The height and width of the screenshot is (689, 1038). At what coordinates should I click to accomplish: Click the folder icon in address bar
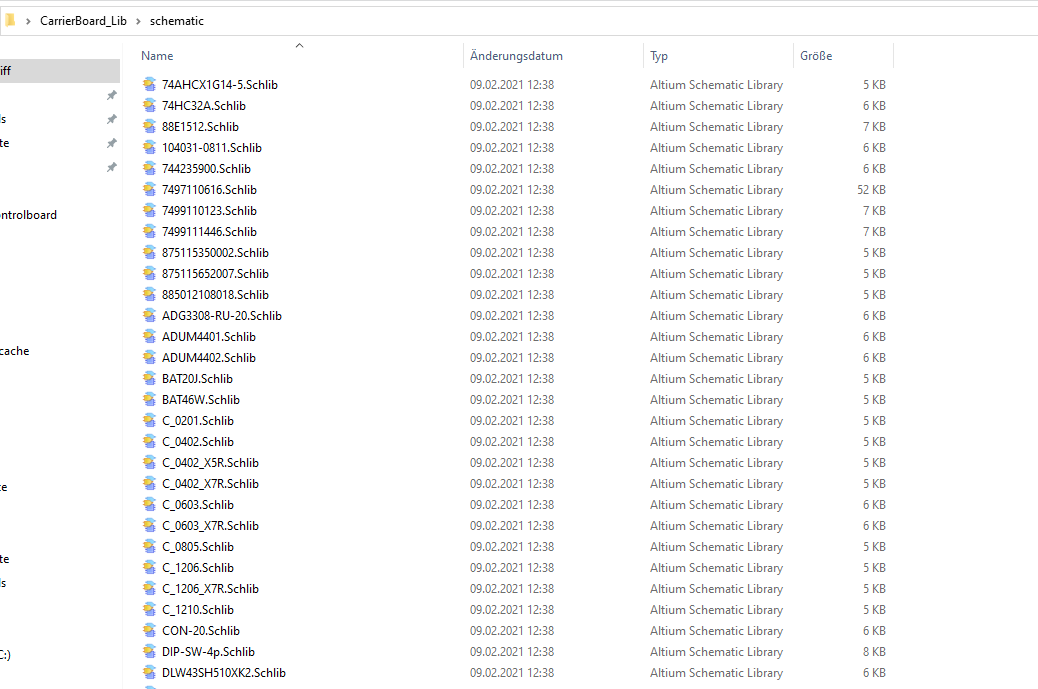click(9, 20)
